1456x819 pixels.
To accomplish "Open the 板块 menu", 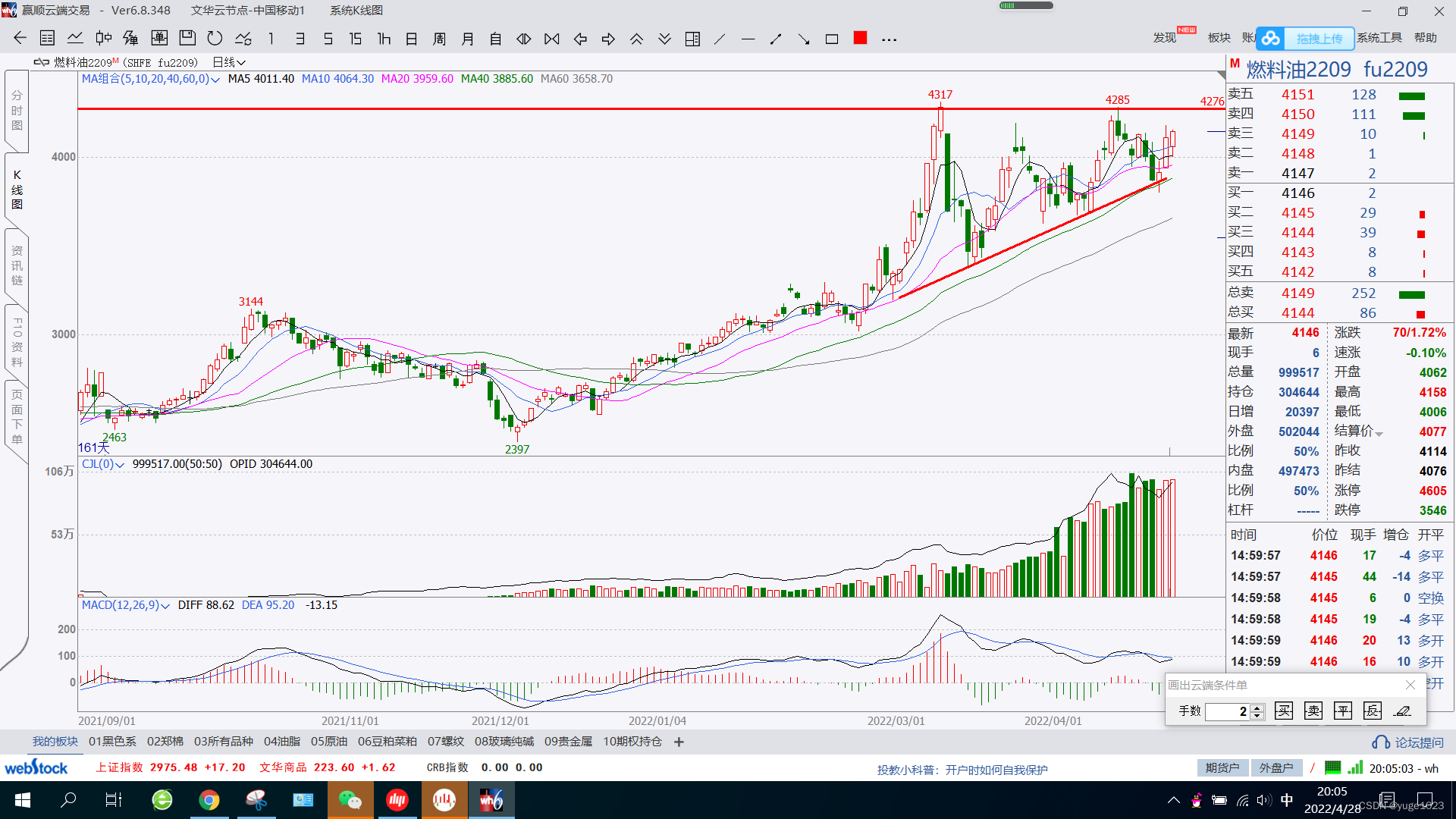I will click(1219, 37).
